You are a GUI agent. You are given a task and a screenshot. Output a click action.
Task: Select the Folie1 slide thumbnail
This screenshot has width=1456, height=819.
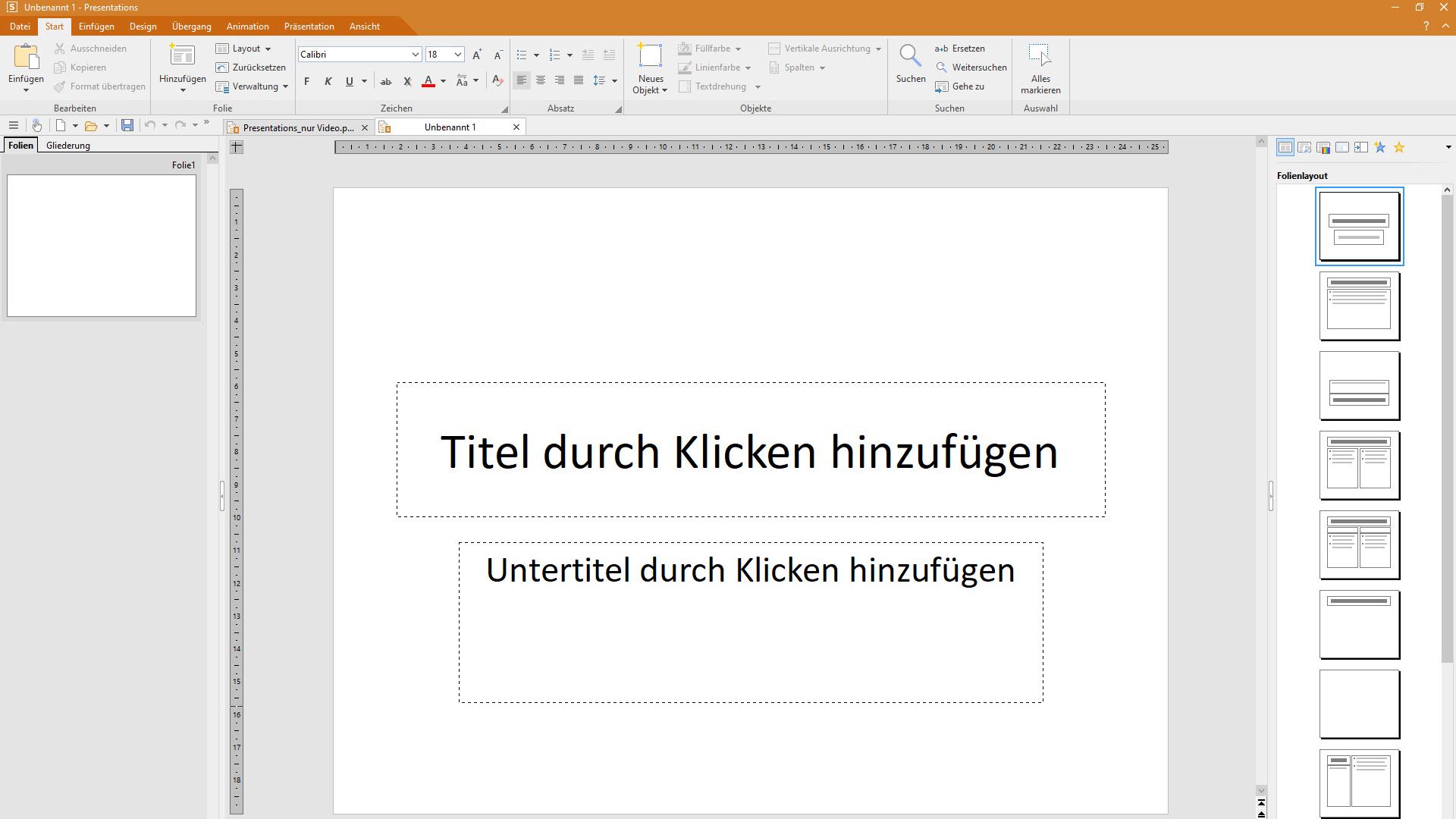click(x=102, y=246)
